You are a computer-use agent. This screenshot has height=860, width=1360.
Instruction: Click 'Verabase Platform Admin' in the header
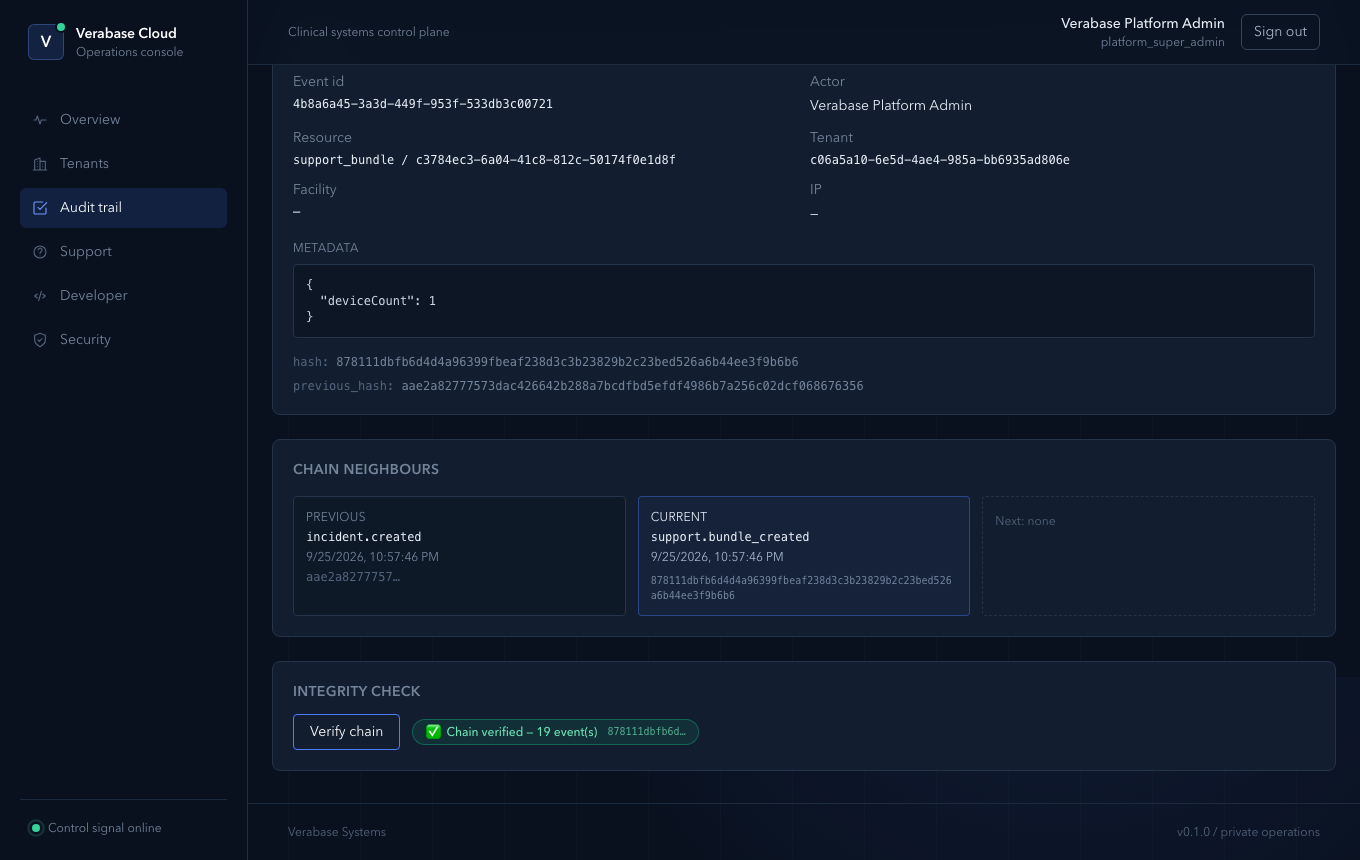click(1143, 23)
